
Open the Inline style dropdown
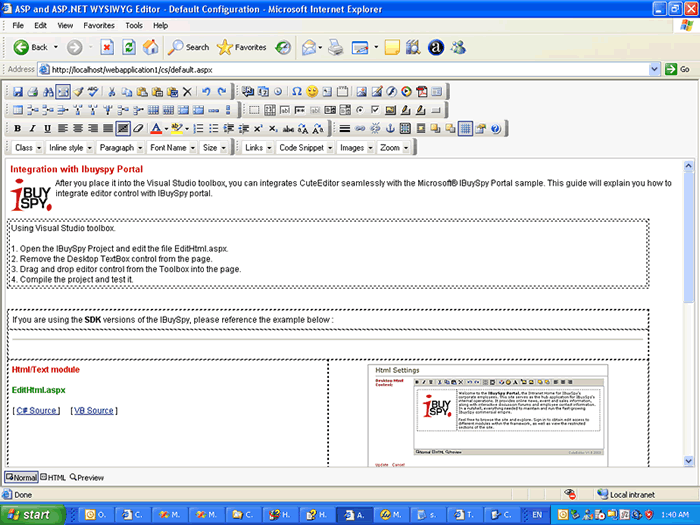click(71, 148)
